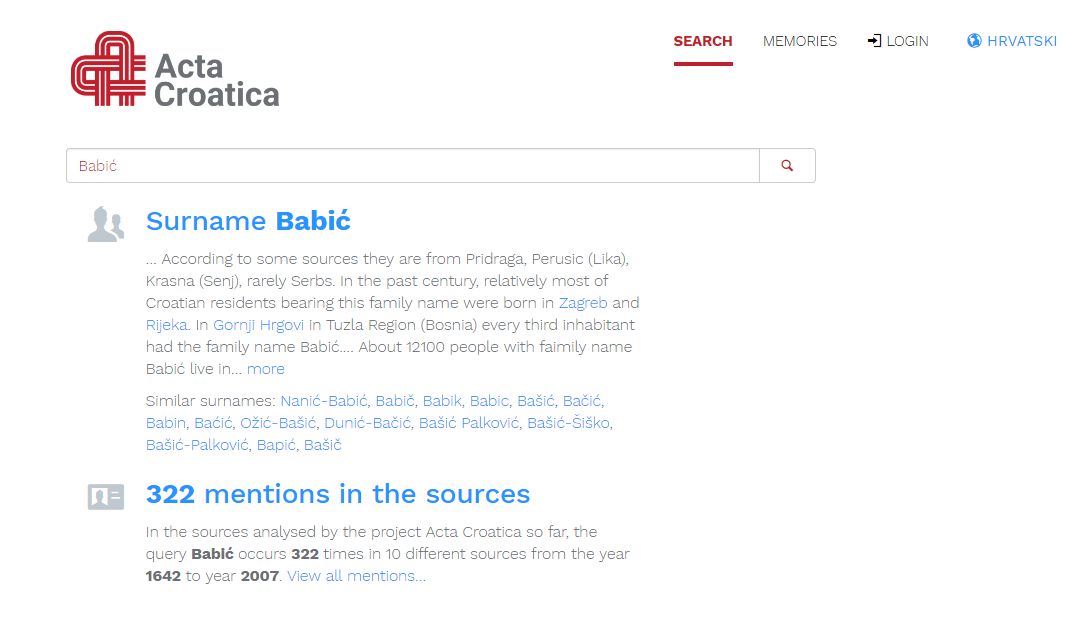Go to the Memories menu item
Viewport: 1067px width, 643px height.
point(799,41)
